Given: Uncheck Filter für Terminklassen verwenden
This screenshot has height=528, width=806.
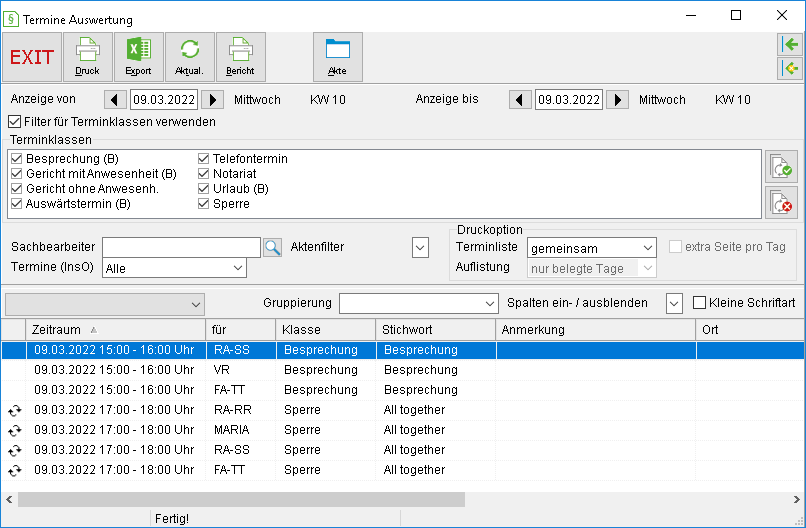Looking at the screenshot, I should tap(14, 122).
